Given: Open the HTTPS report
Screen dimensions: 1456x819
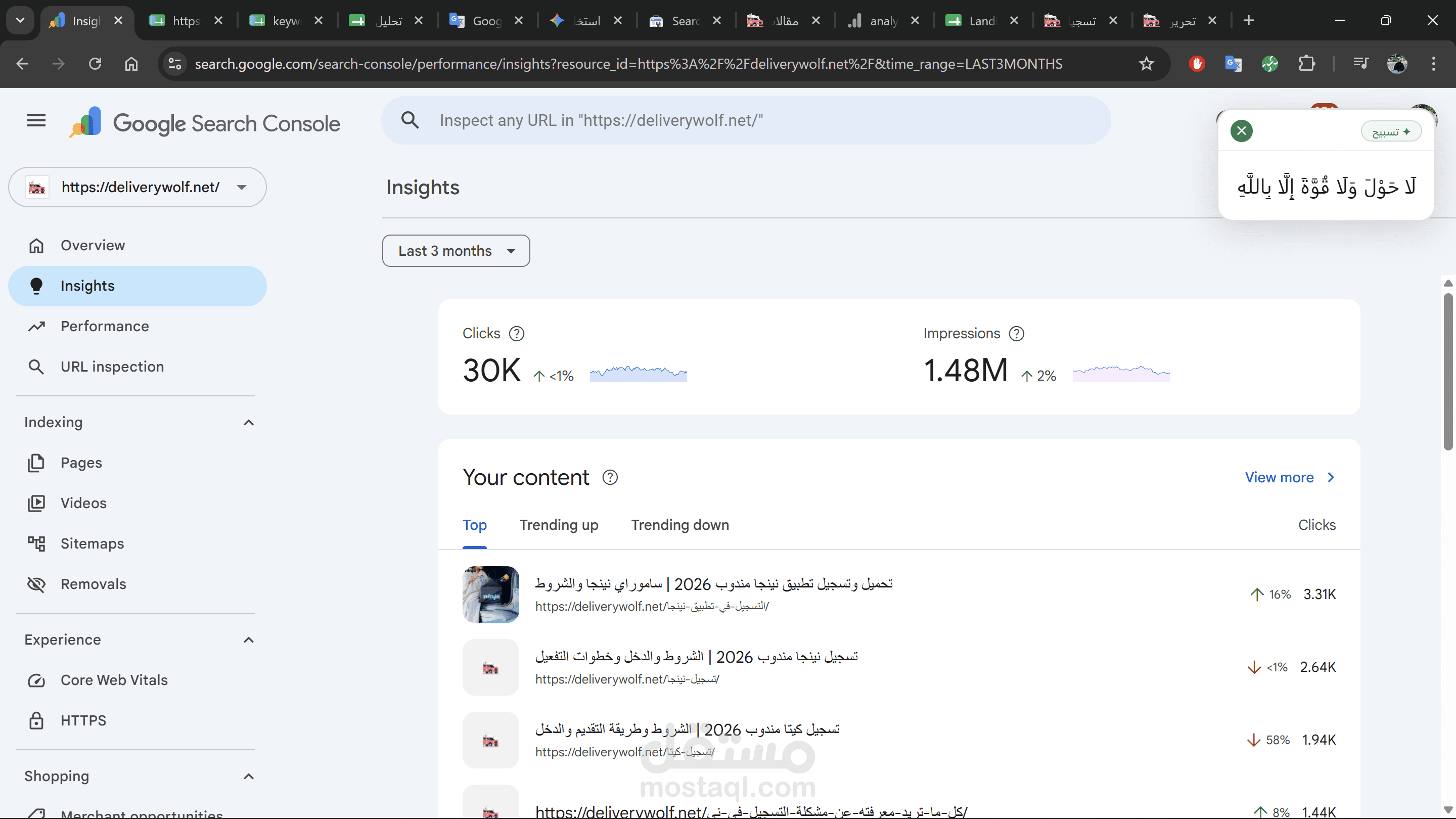Looking at the screenshot, I should tap(138, 720).
